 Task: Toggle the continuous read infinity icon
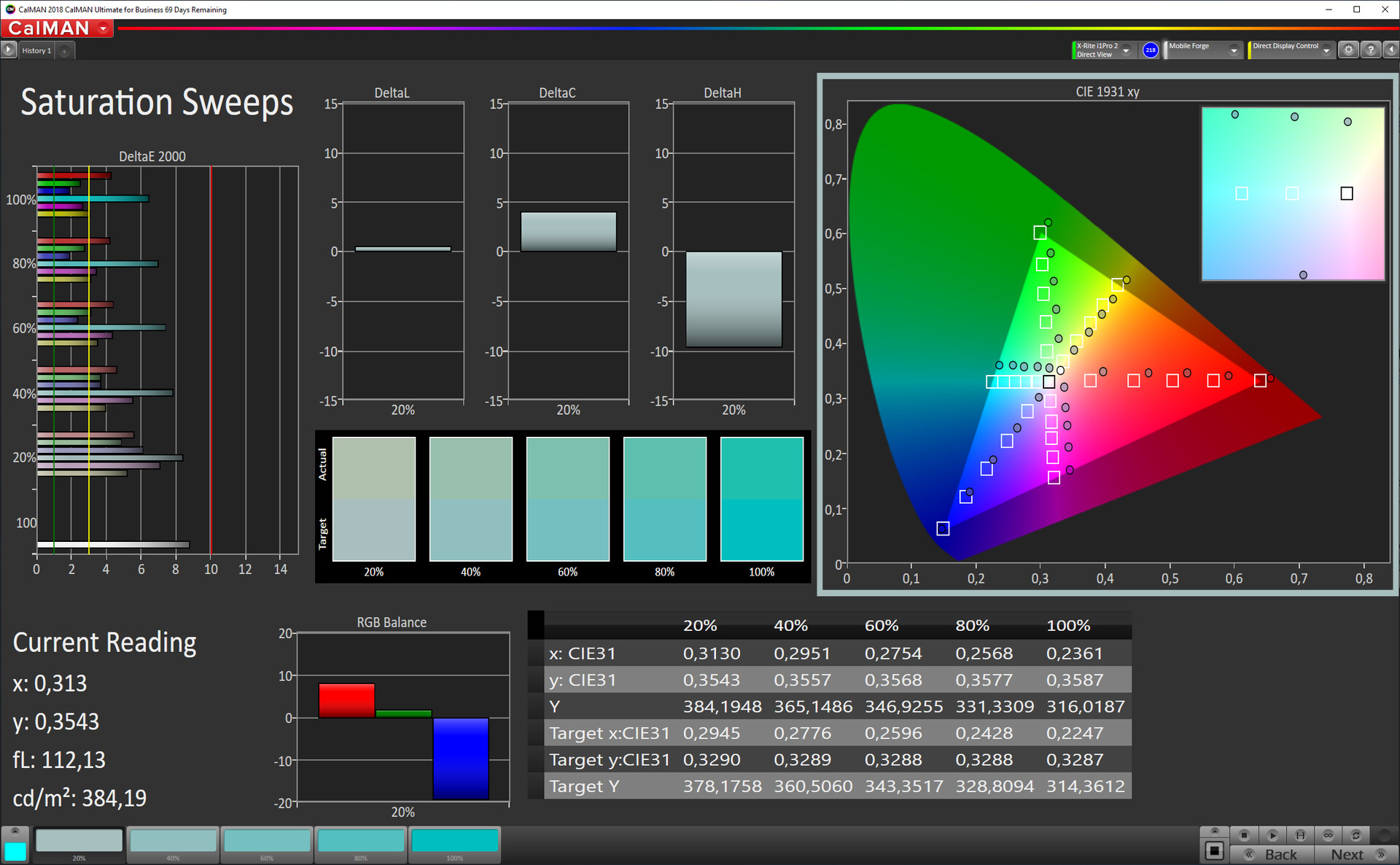[1328, 835]
